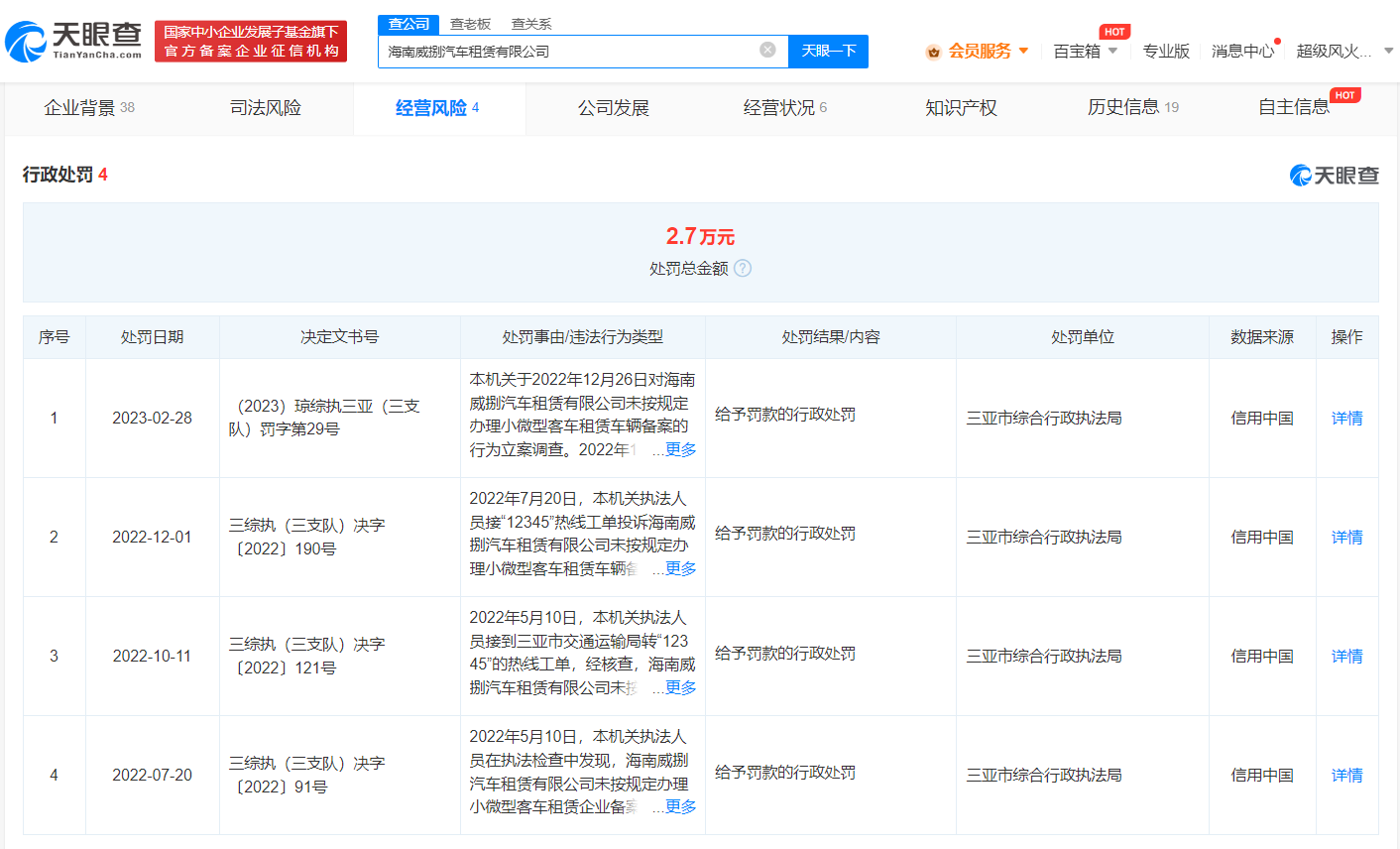Open 专业版 from the top bar
This screenshot has width=1400, height=849.
pos(1166,51)
